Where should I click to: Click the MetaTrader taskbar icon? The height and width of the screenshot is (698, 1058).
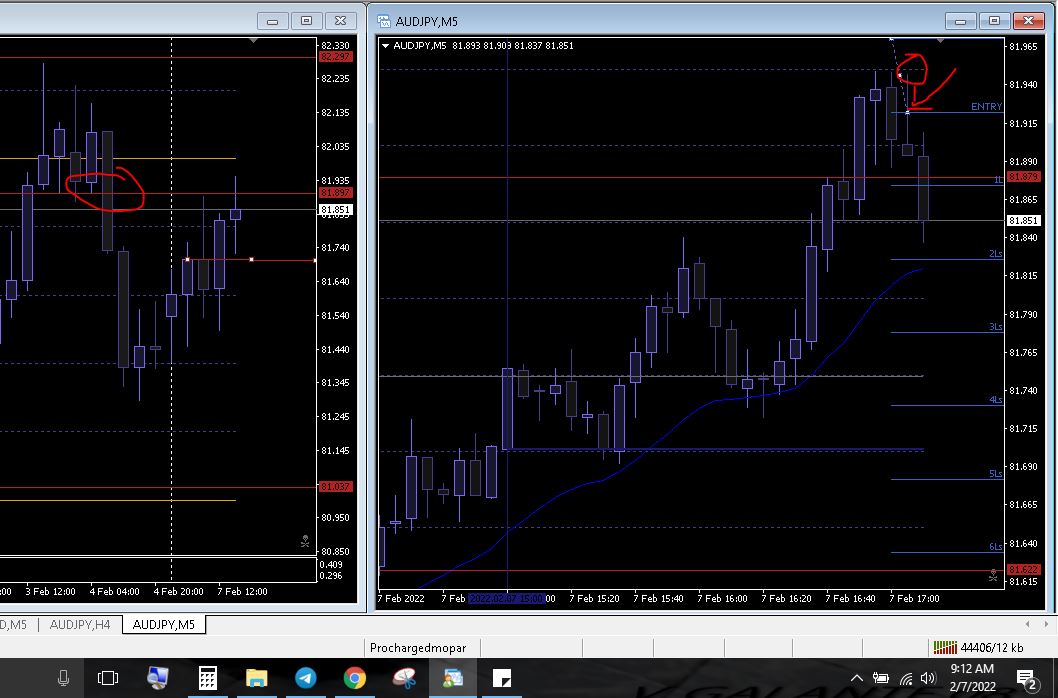point(453,678)
